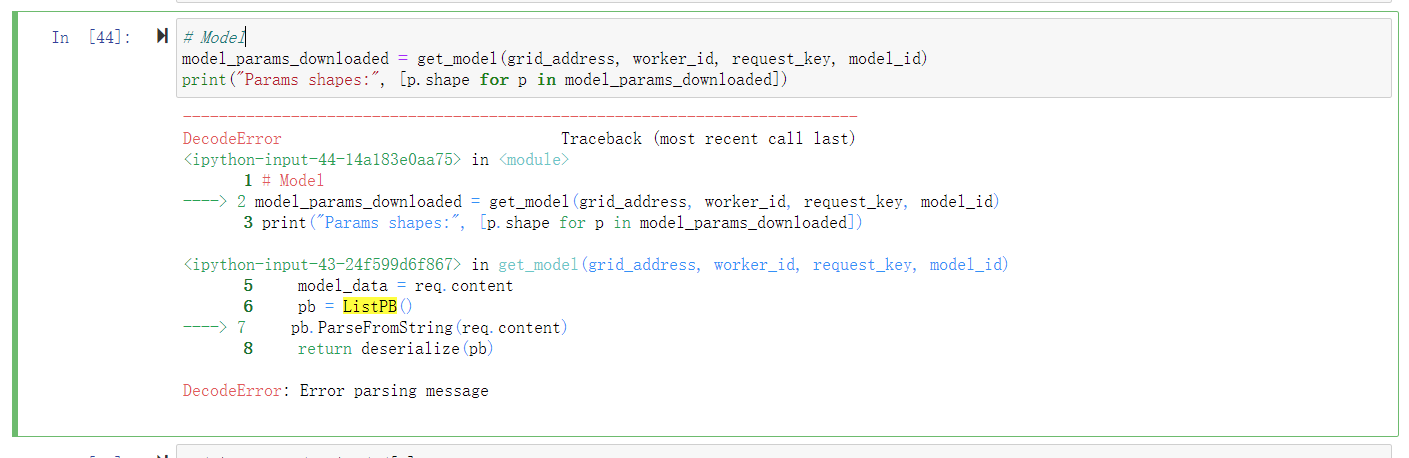
Task: Click traceback line 2 with the arrow
Action: tap(590, 202)
